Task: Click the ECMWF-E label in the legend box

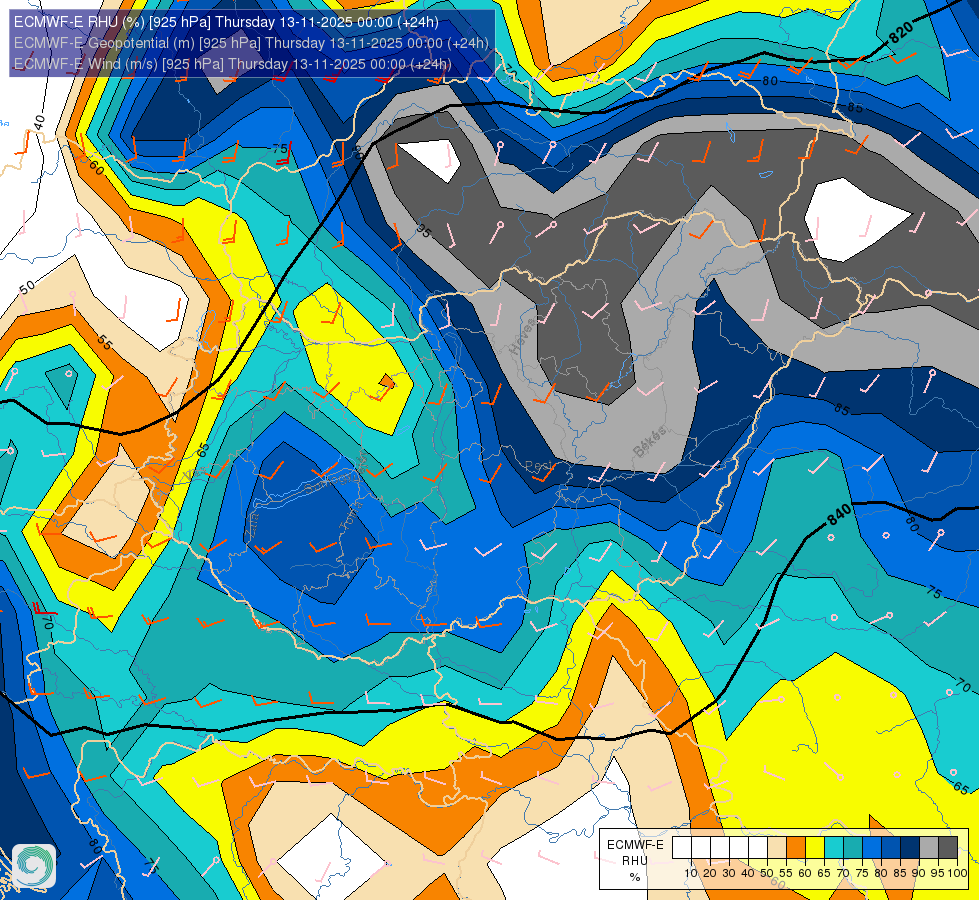Action: (635, 845)
